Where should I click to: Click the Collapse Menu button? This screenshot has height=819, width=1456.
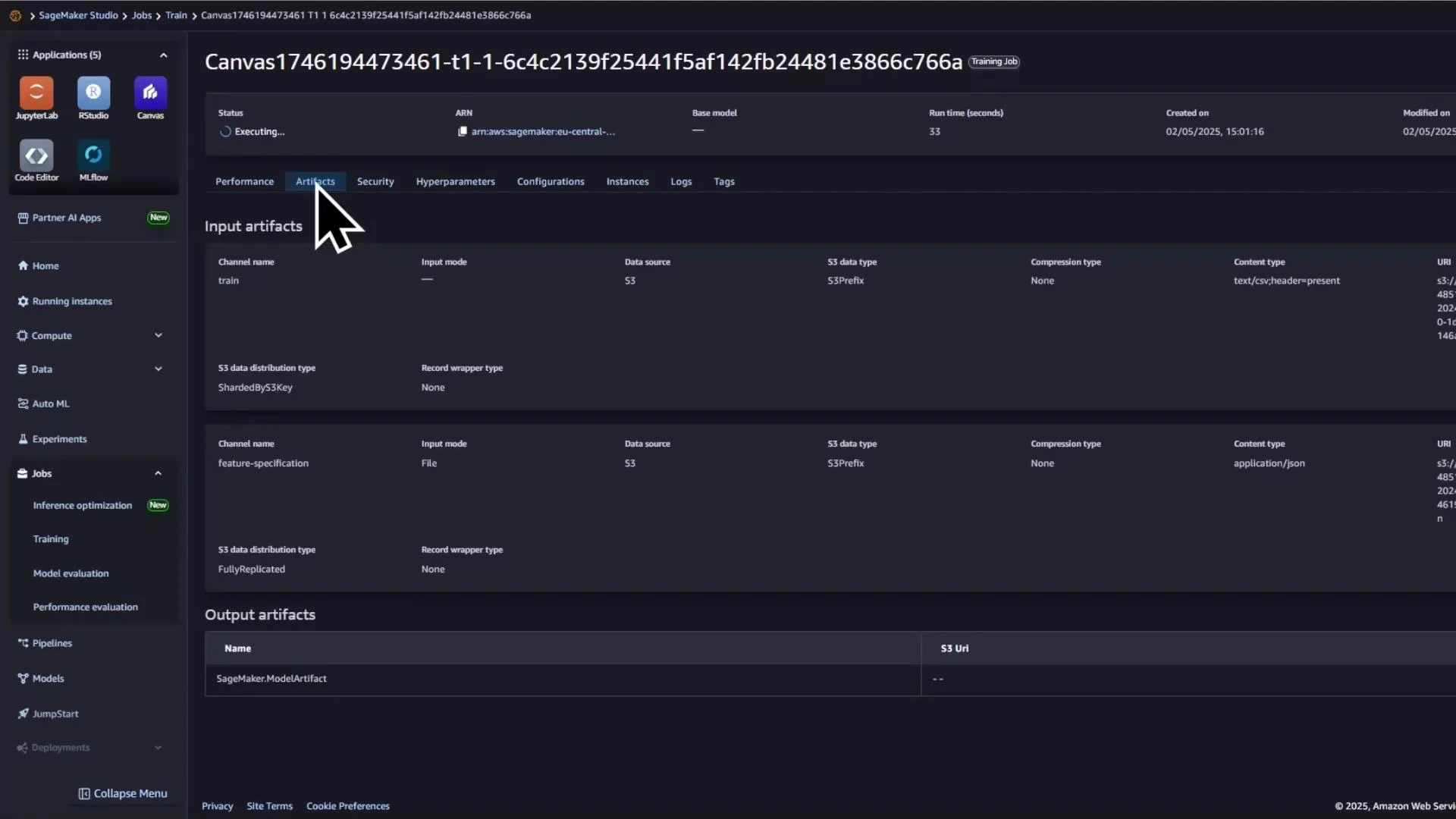[123, 792]
